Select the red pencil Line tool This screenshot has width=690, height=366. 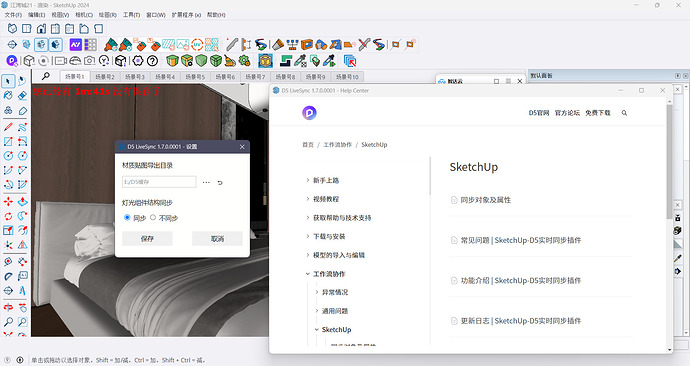point(8,127)
